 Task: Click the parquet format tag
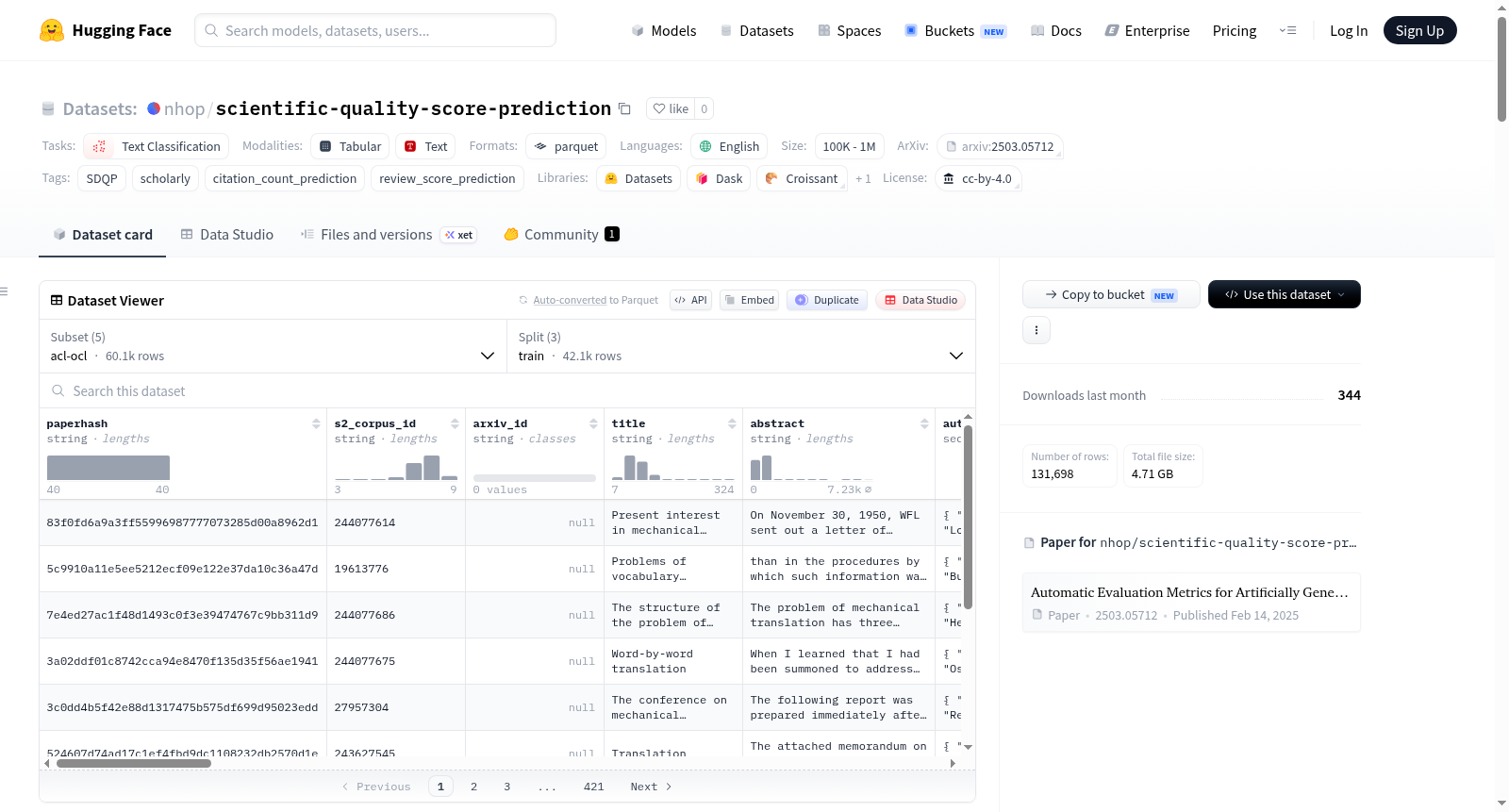[566, 146]
